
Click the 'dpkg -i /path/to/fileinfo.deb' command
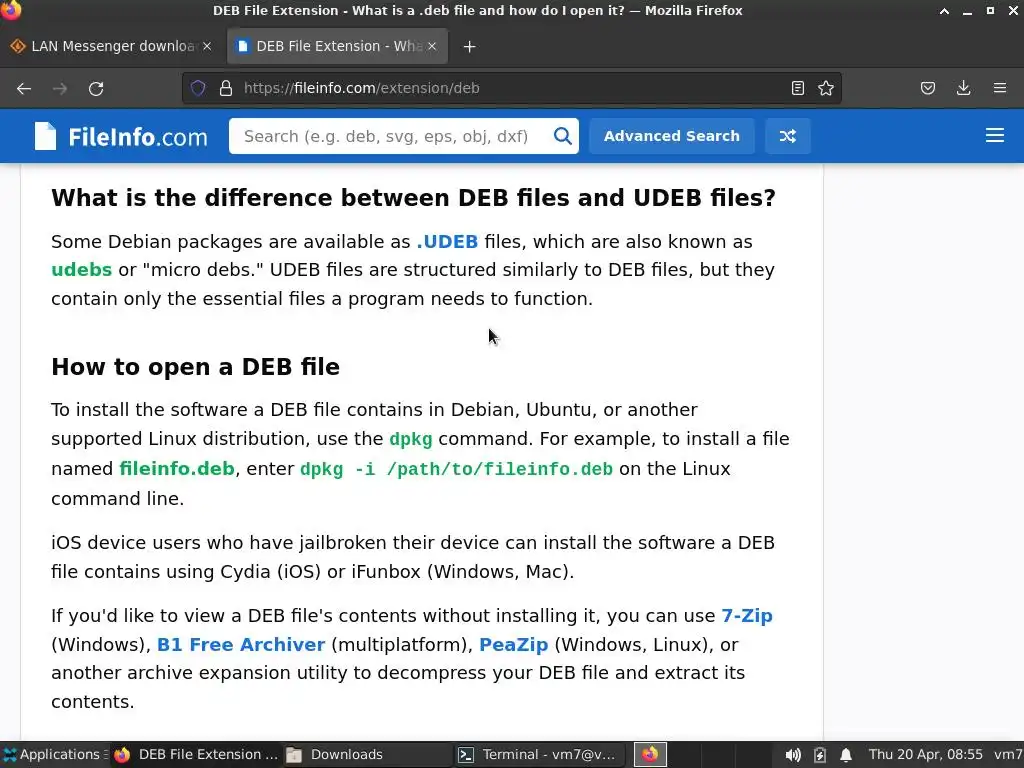(x=456, y=470)
